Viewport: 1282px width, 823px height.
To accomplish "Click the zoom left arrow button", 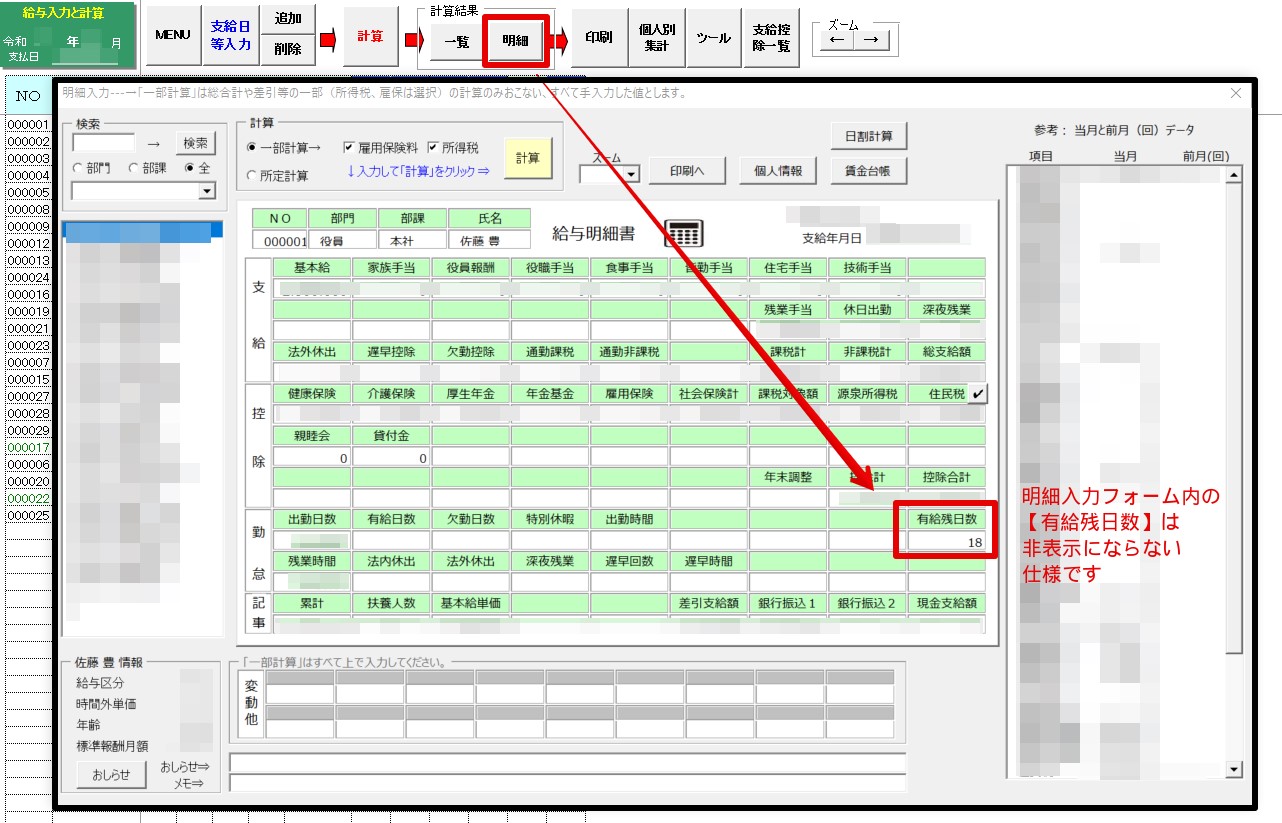I will [x=836, y=40].
